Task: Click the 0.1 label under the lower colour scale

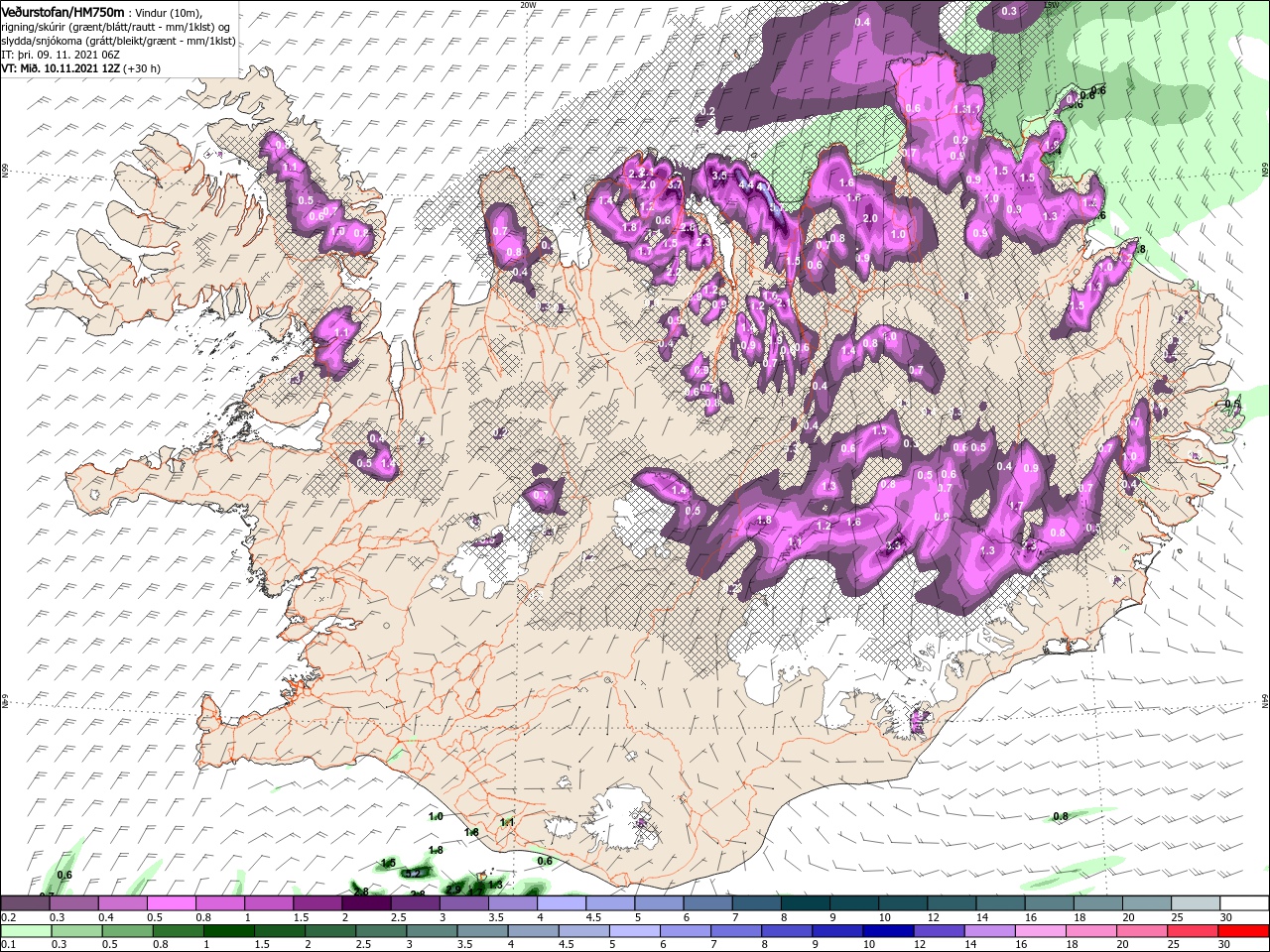Action: click(8, 945)
